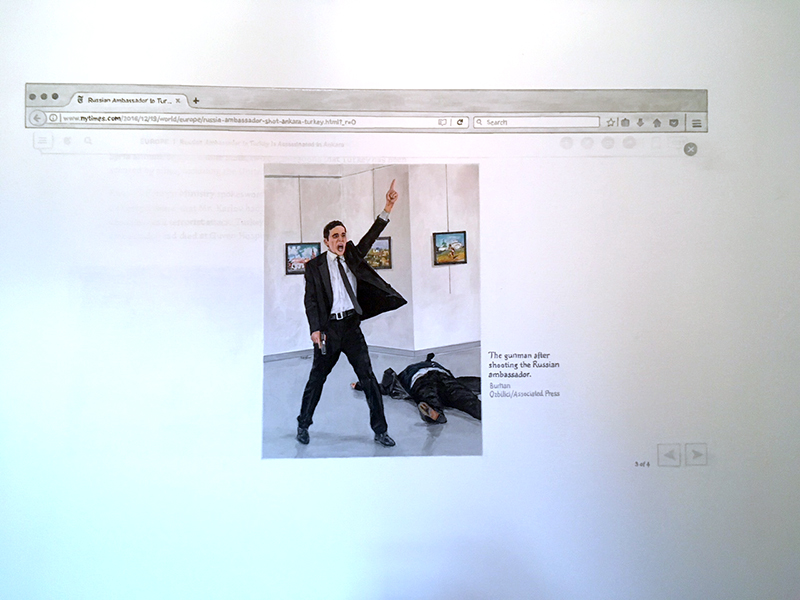This screenshot has width=800, height=600.
Task: Click the site info icon in address bar
Action: pos(54,118)
